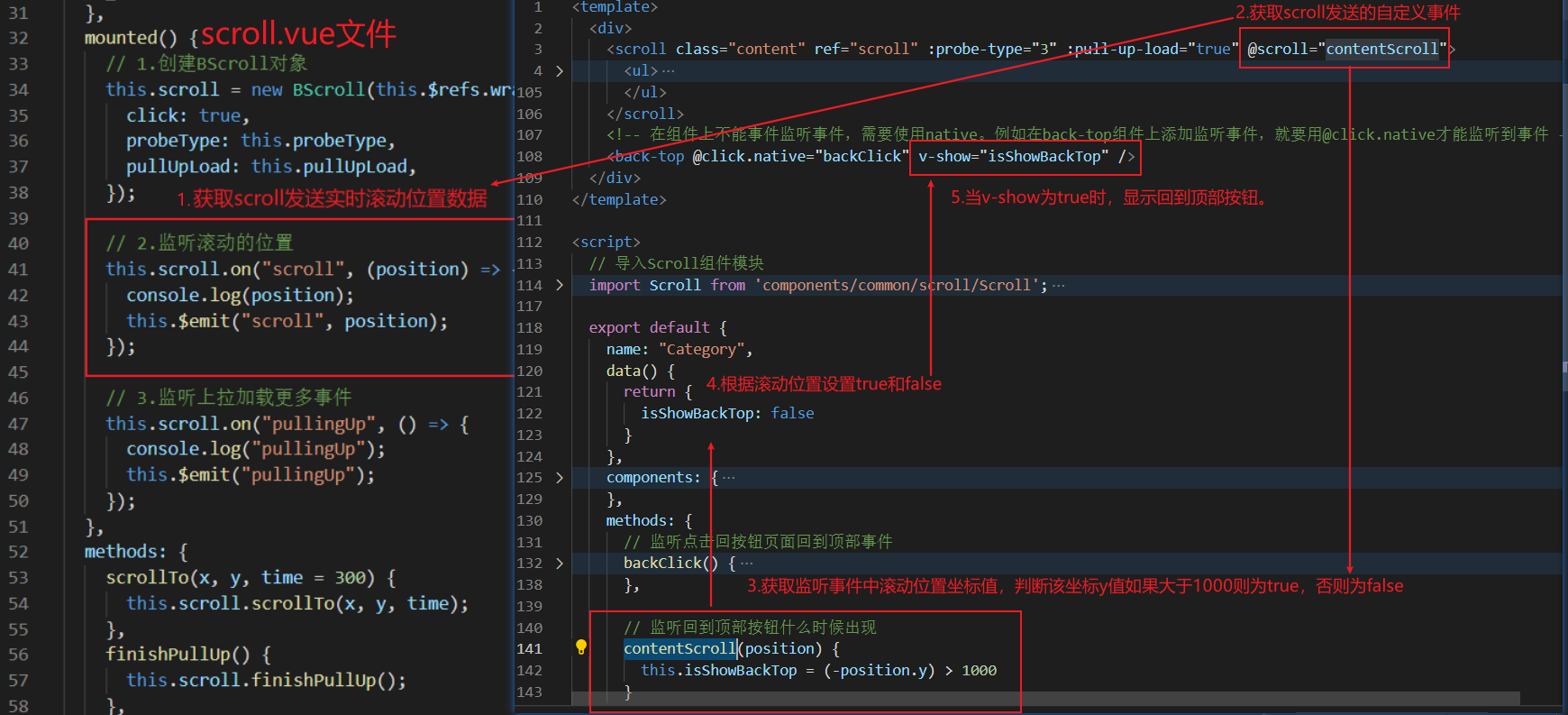Click the ellipsis after the collapsed <ul> tag
Viewport: 1568px width, 715px height.
click(668, 70)
